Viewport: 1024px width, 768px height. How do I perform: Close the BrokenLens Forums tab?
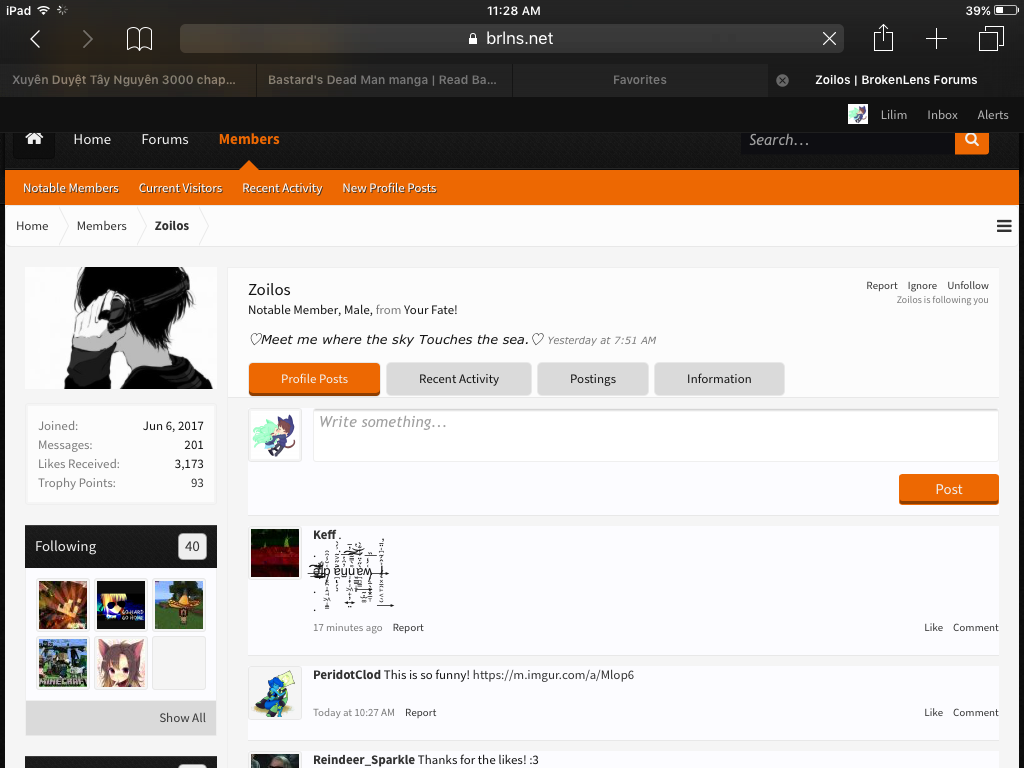coord(782,80)
